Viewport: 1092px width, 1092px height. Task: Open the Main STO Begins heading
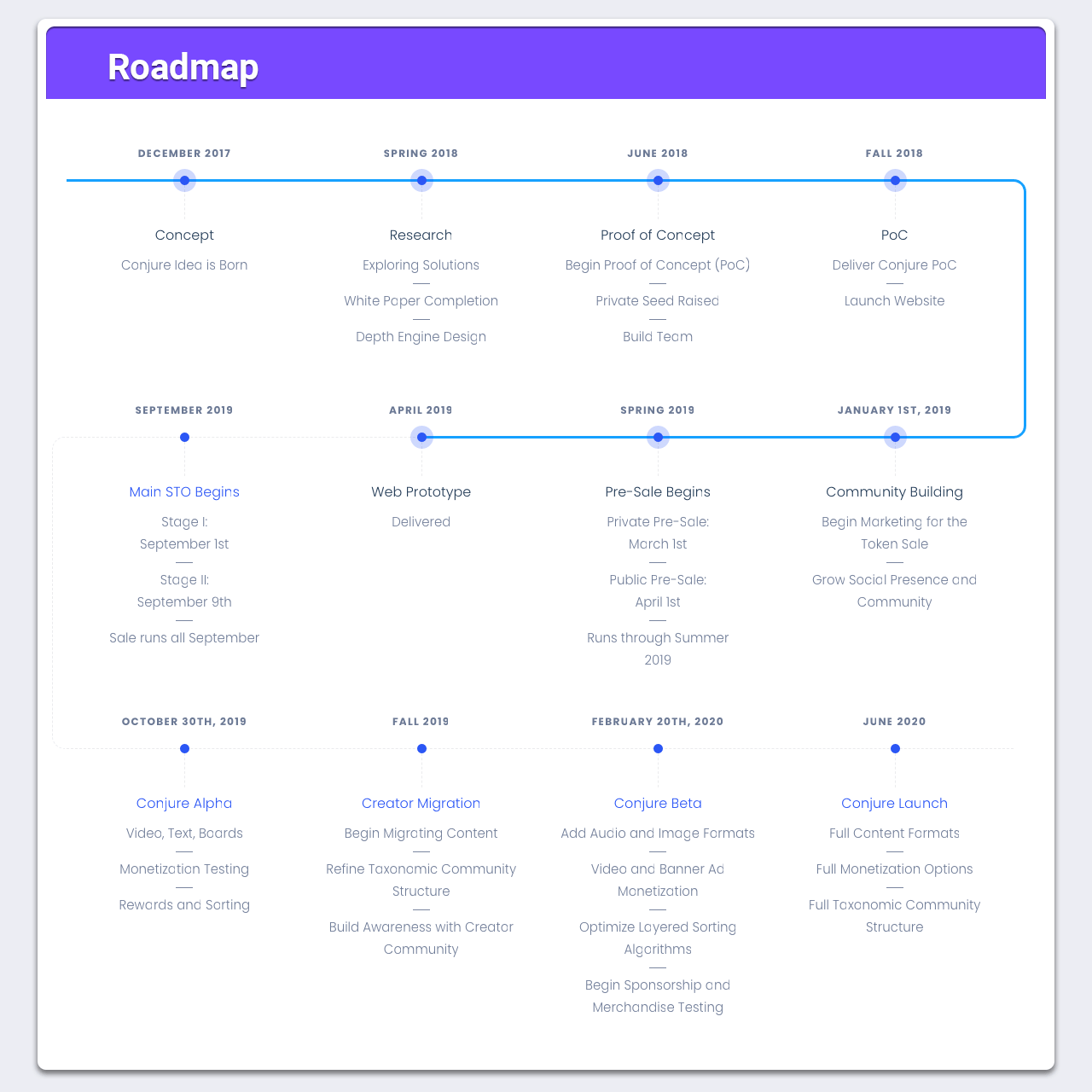point(184,491)
